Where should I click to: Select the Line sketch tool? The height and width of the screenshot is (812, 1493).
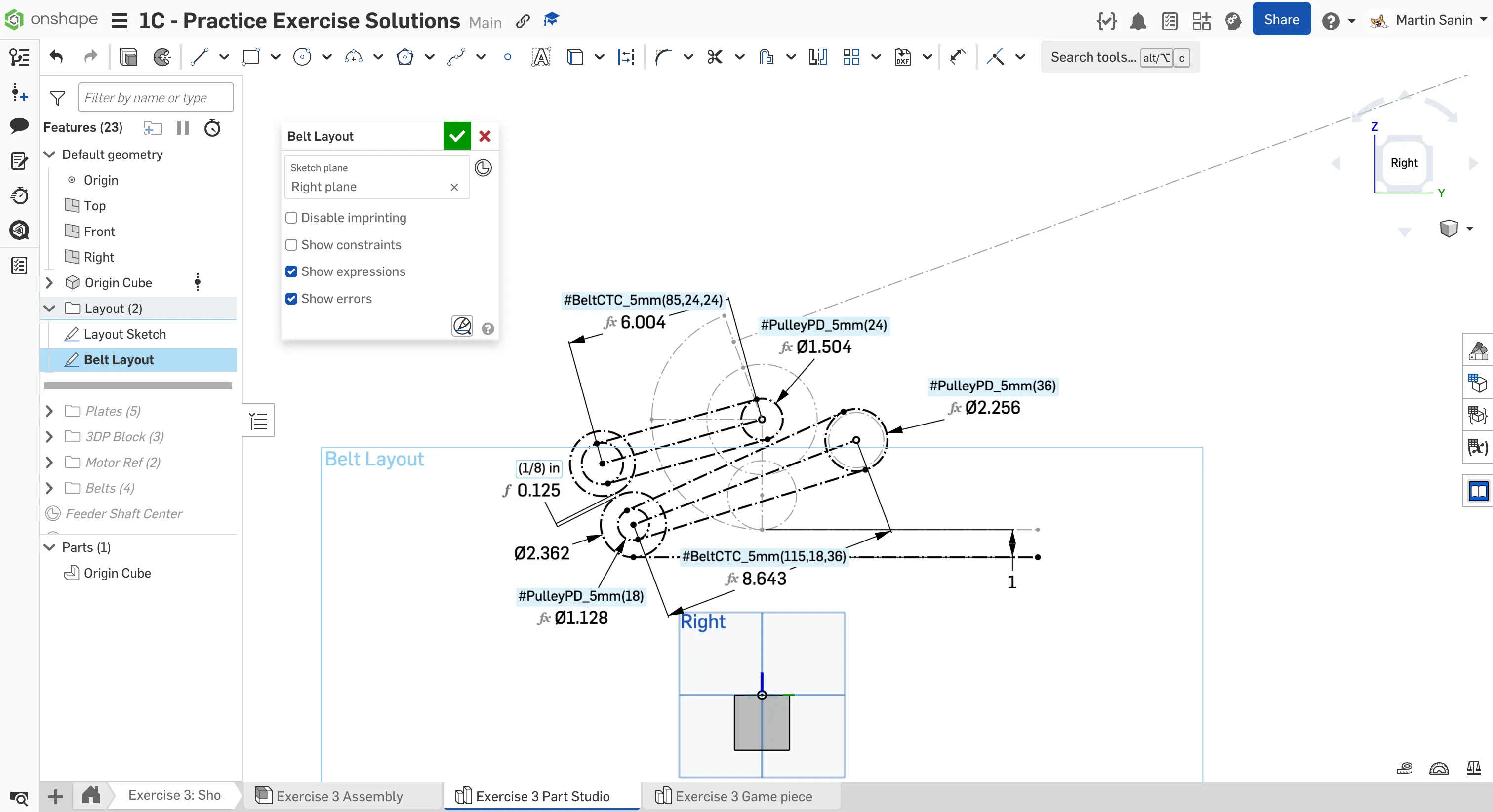coord(199,57)
